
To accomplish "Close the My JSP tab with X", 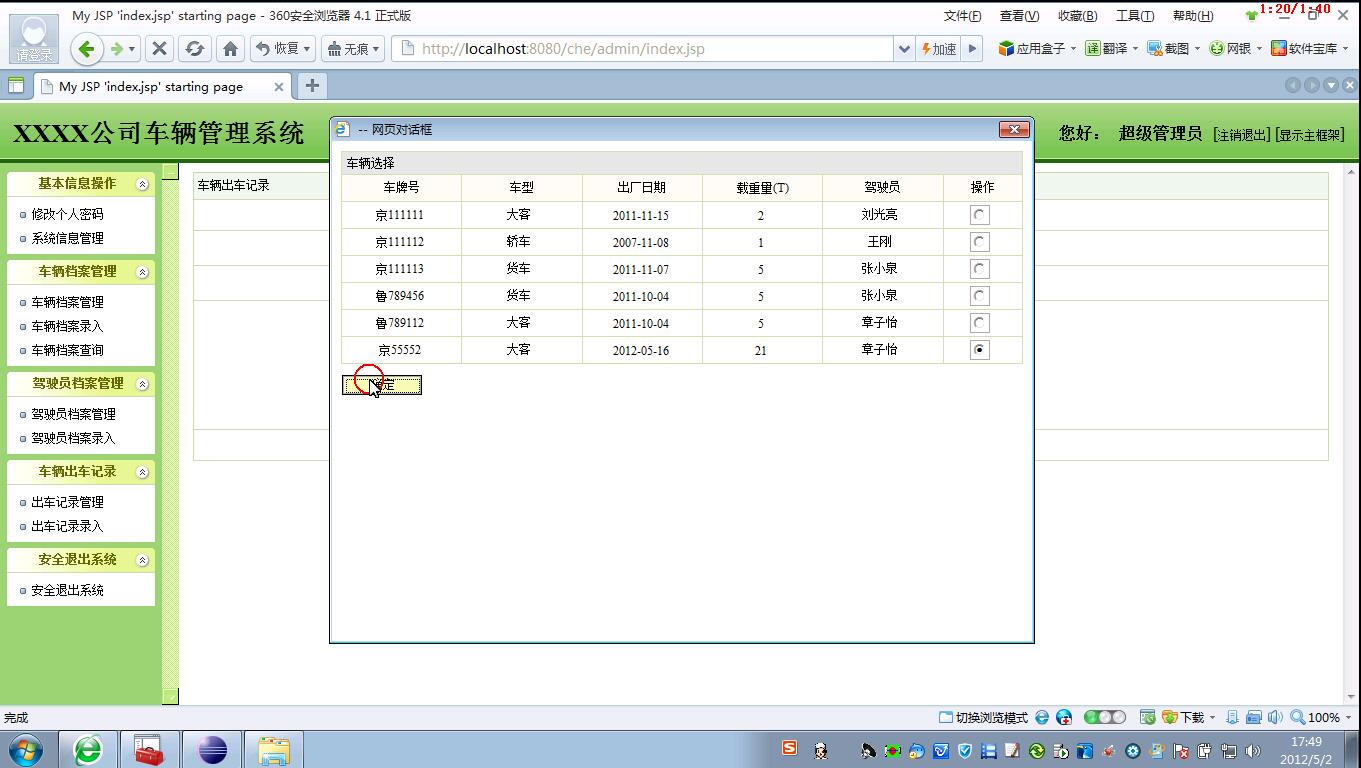I will coord(279,87).
